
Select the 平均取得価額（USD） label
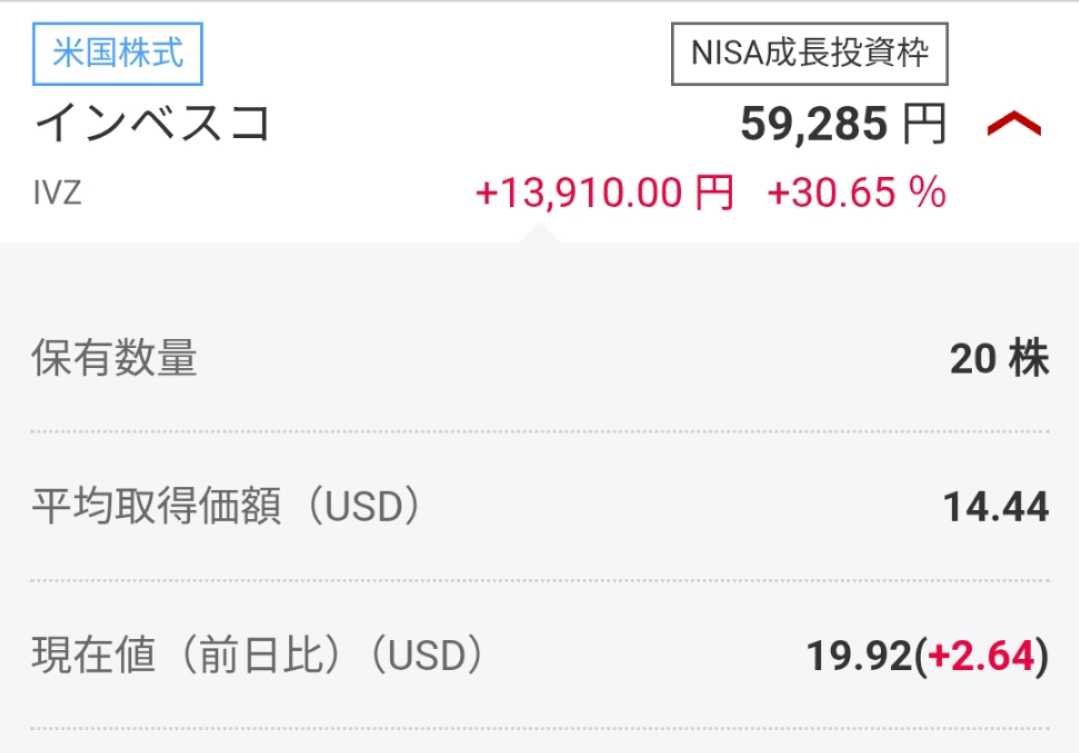point(226,507)
